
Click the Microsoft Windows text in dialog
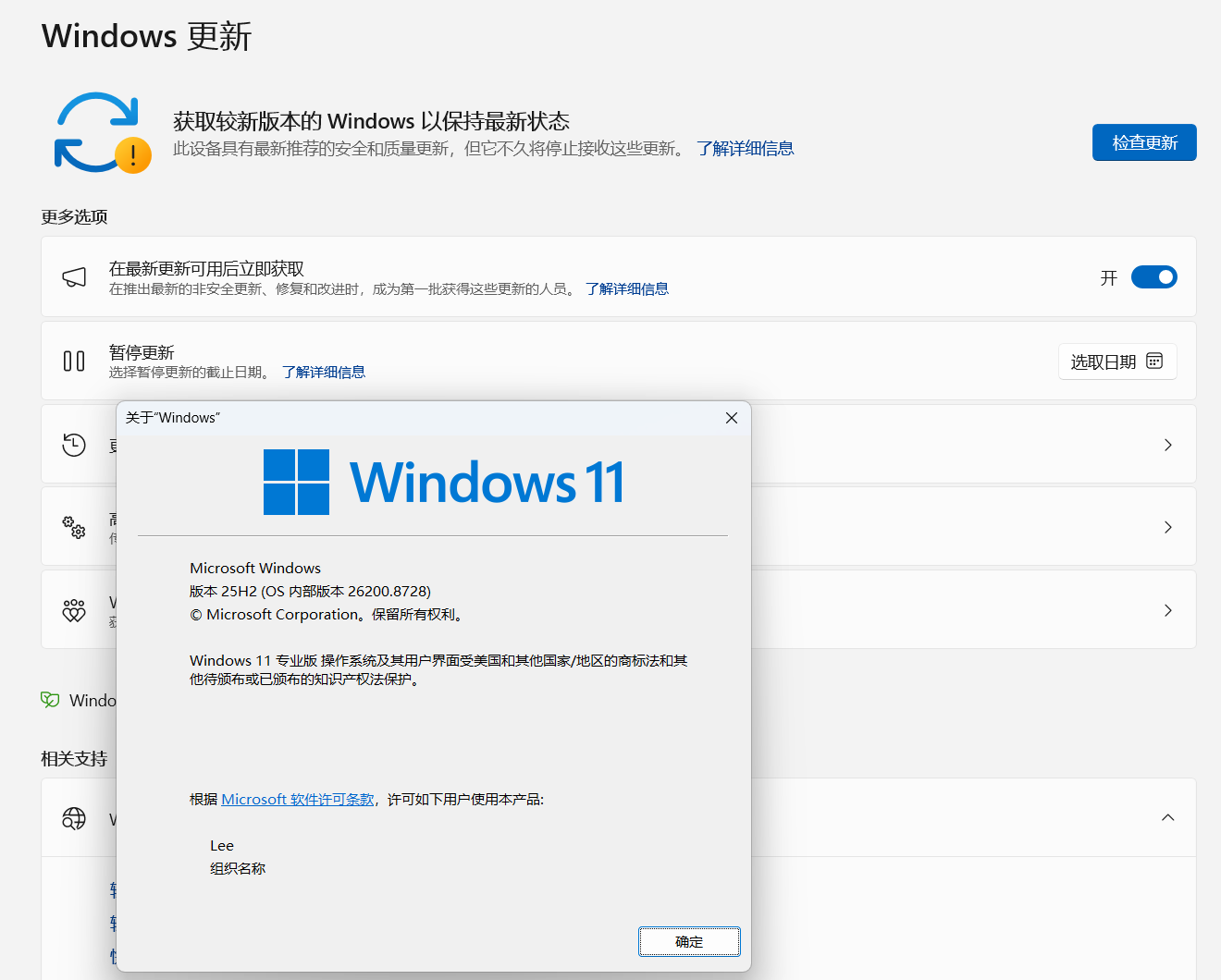(x=255, y=568)
